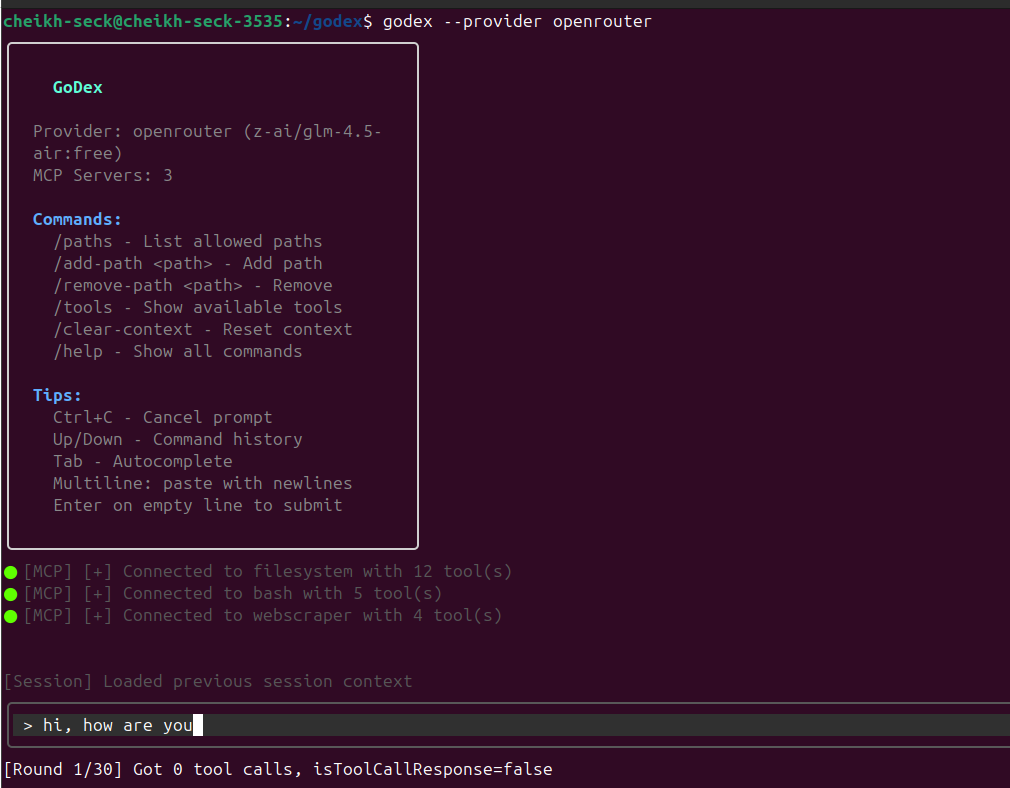Click the green webscraper MCP status indicator
Screen dimensions: 1010x788
[x=10, y=615]
